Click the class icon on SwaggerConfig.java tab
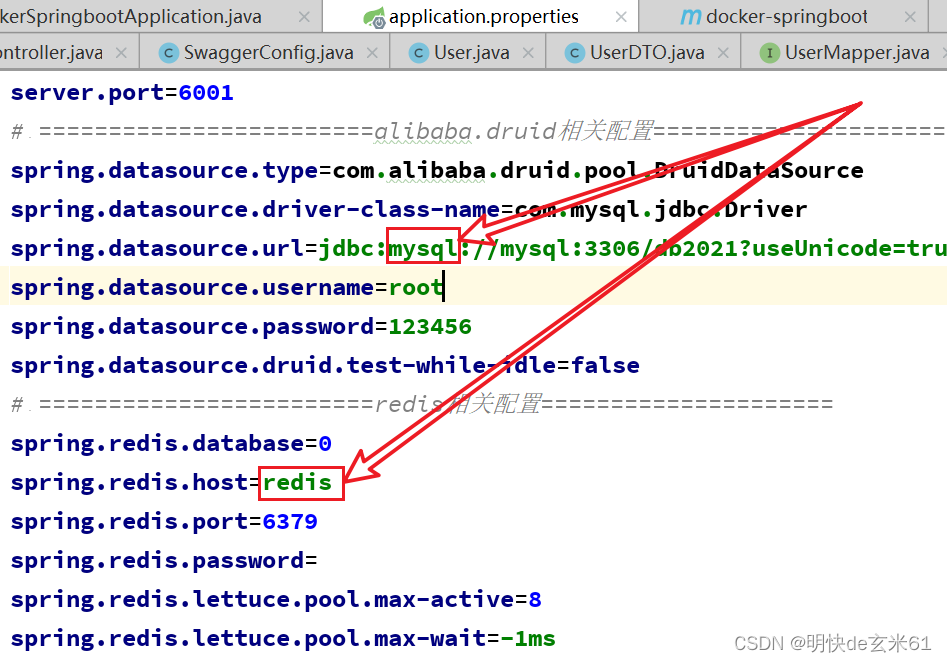Viewport: 947px width, 662px height. (169, 53)
